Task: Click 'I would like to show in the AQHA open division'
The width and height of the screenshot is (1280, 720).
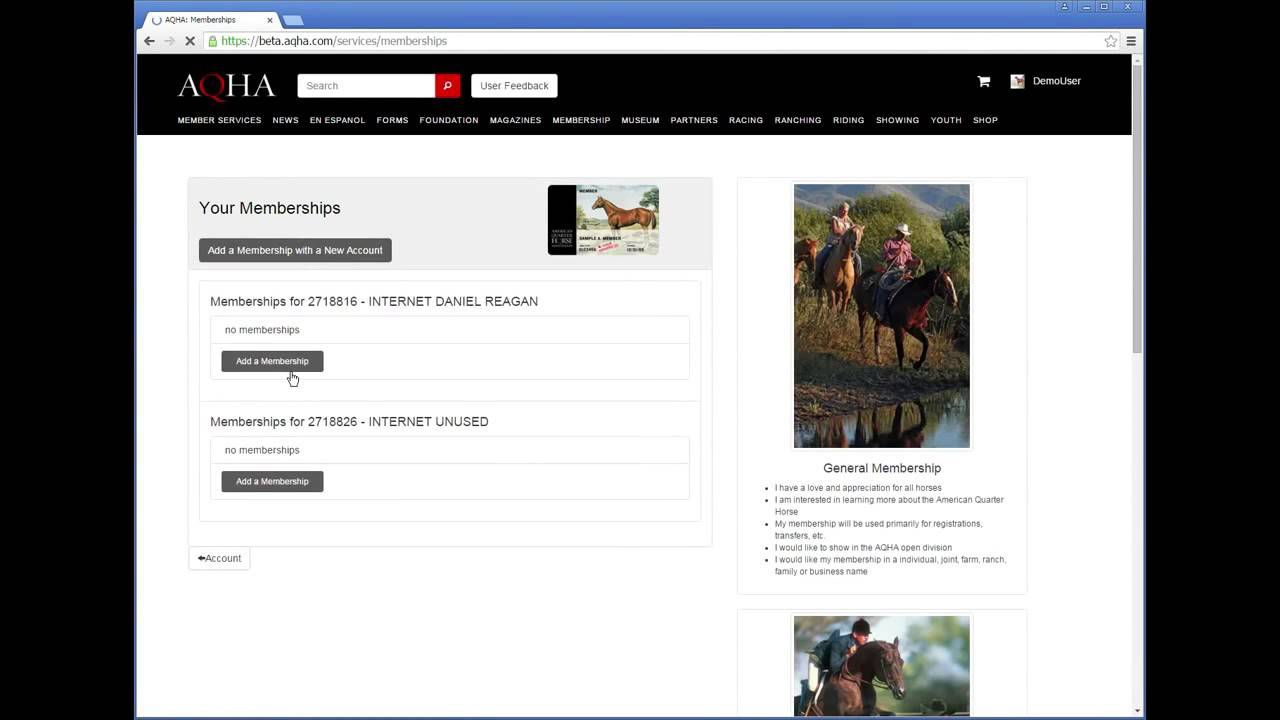Action: [863, 548]
